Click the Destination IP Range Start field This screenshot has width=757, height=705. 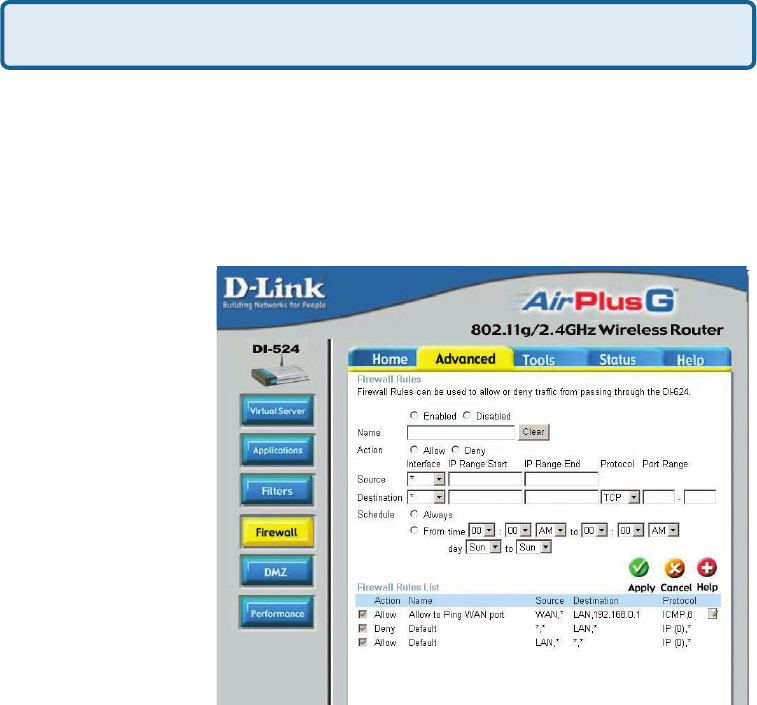(x=485, y=497)
